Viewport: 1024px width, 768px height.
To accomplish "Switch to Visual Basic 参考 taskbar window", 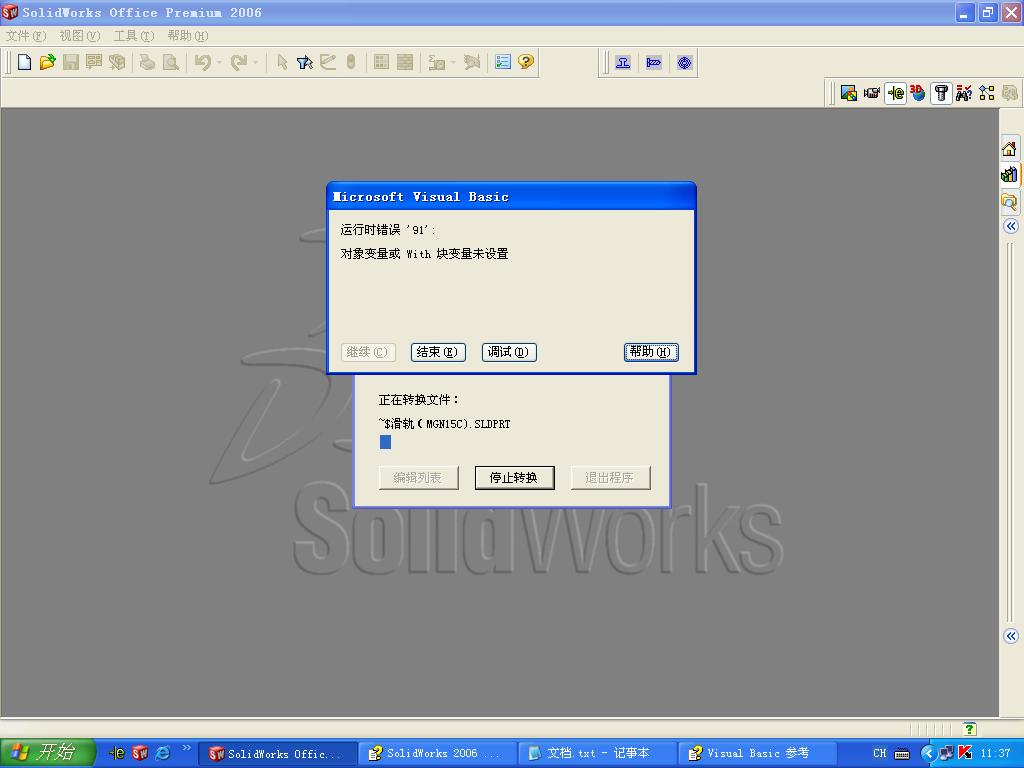I will [x=758, y=753].
